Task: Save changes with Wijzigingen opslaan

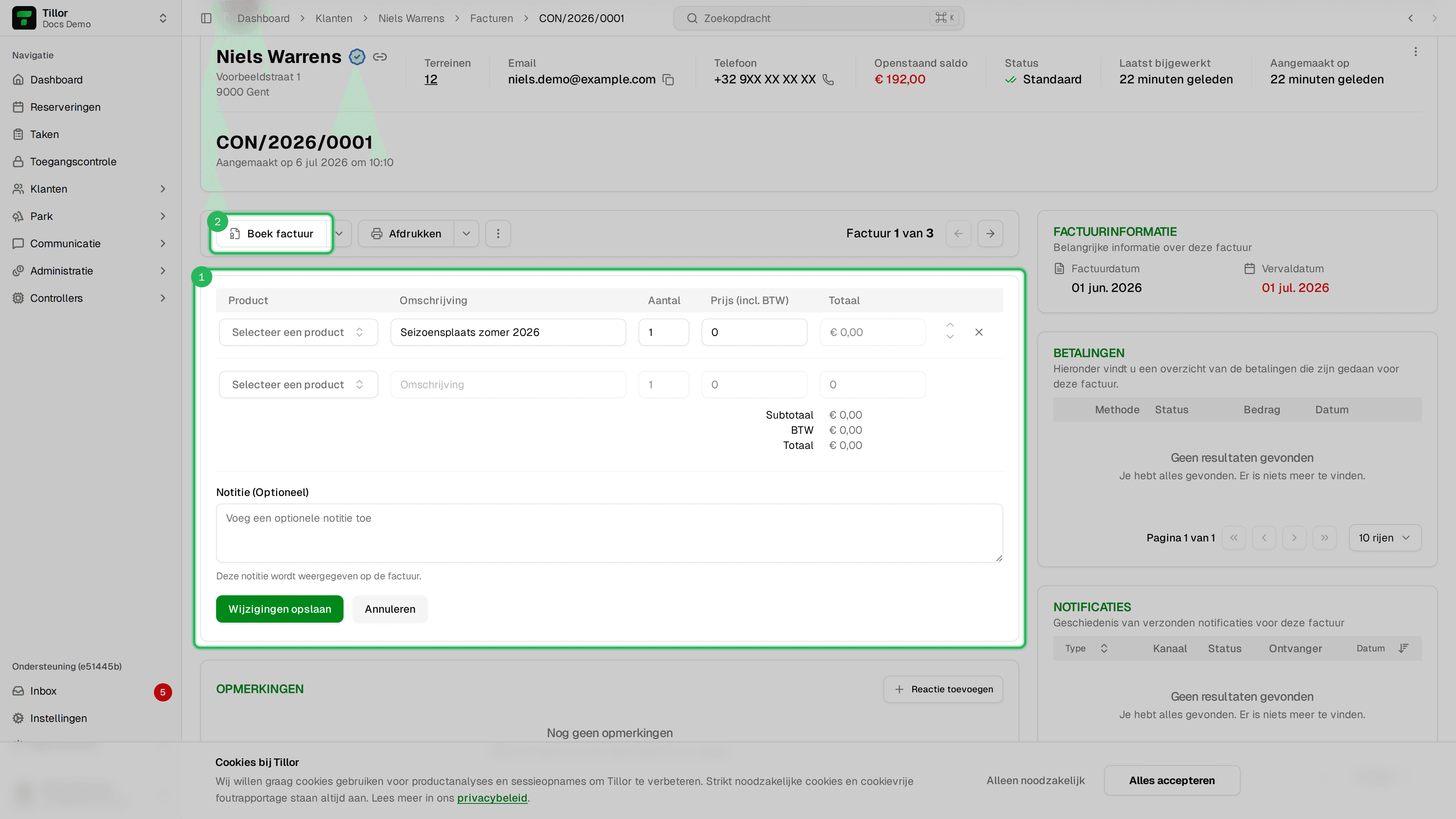Action: click(x=280, y=609)
